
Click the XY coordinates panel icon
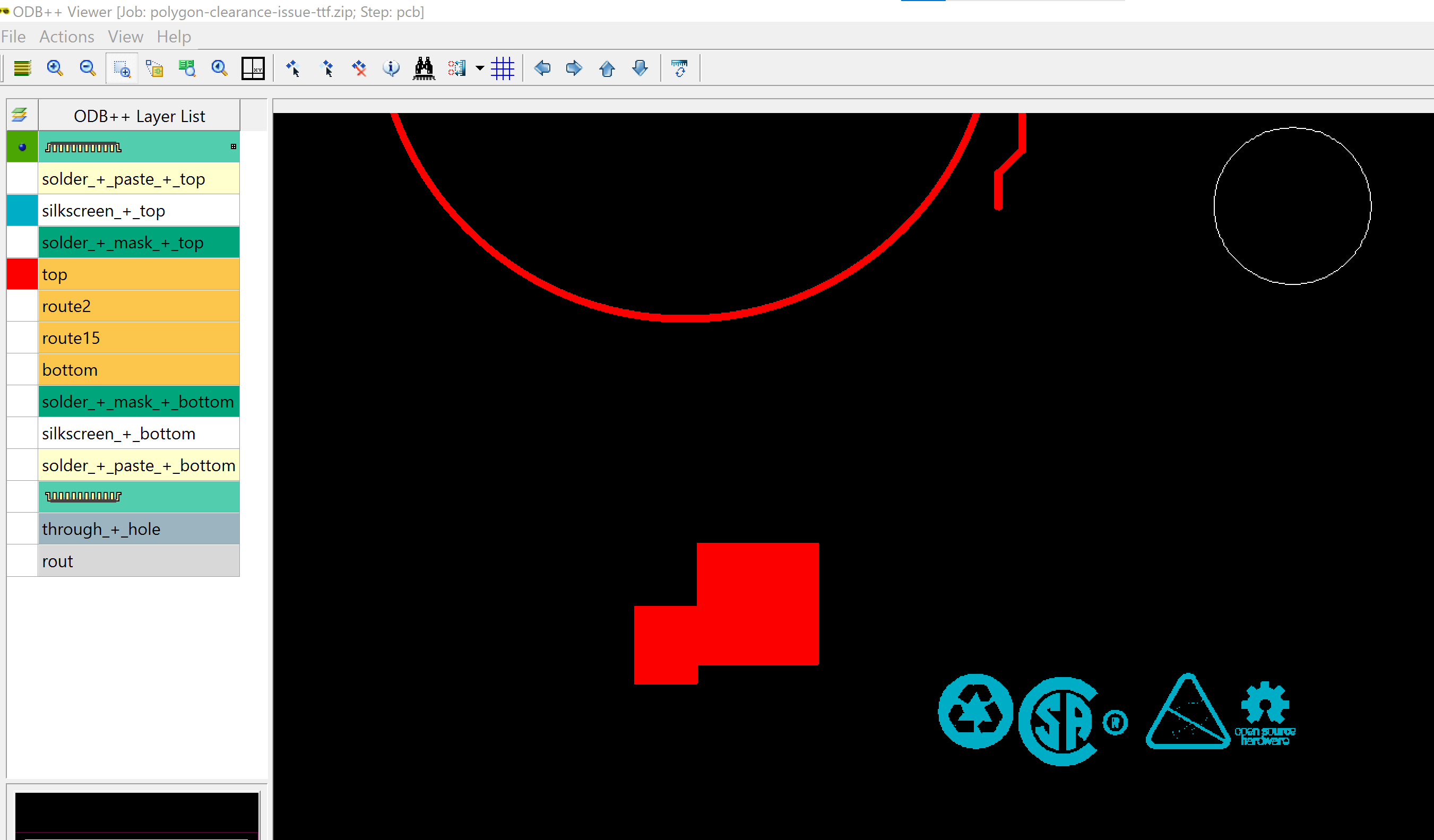(x=253, y=68)
